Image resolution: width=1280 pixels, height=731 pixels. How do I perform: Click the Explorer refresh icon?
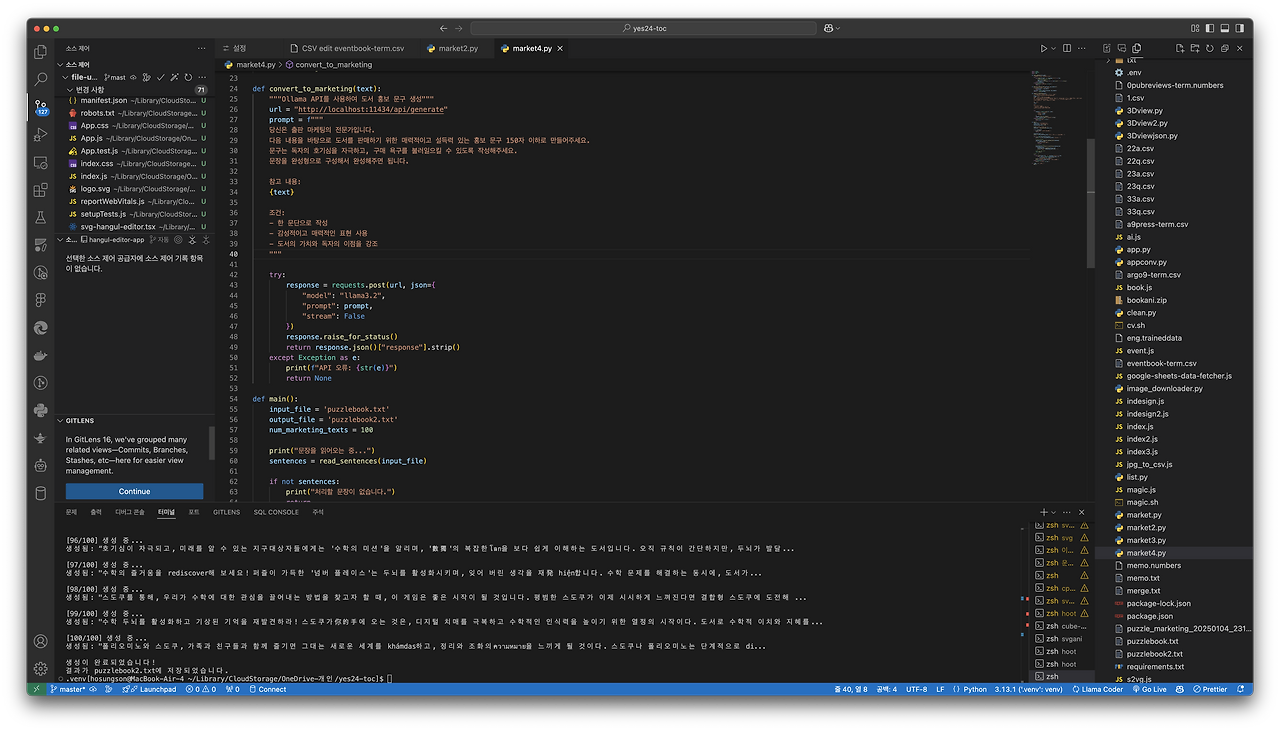(x=1210, y=48)
